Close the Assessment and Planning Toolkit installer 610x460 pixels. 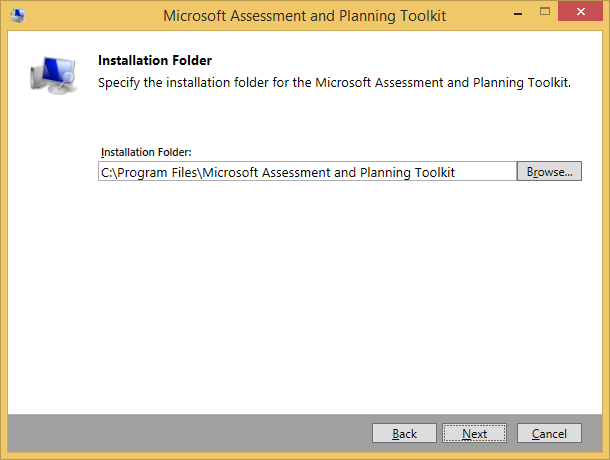pyautogui.click(x=583, y=14)
